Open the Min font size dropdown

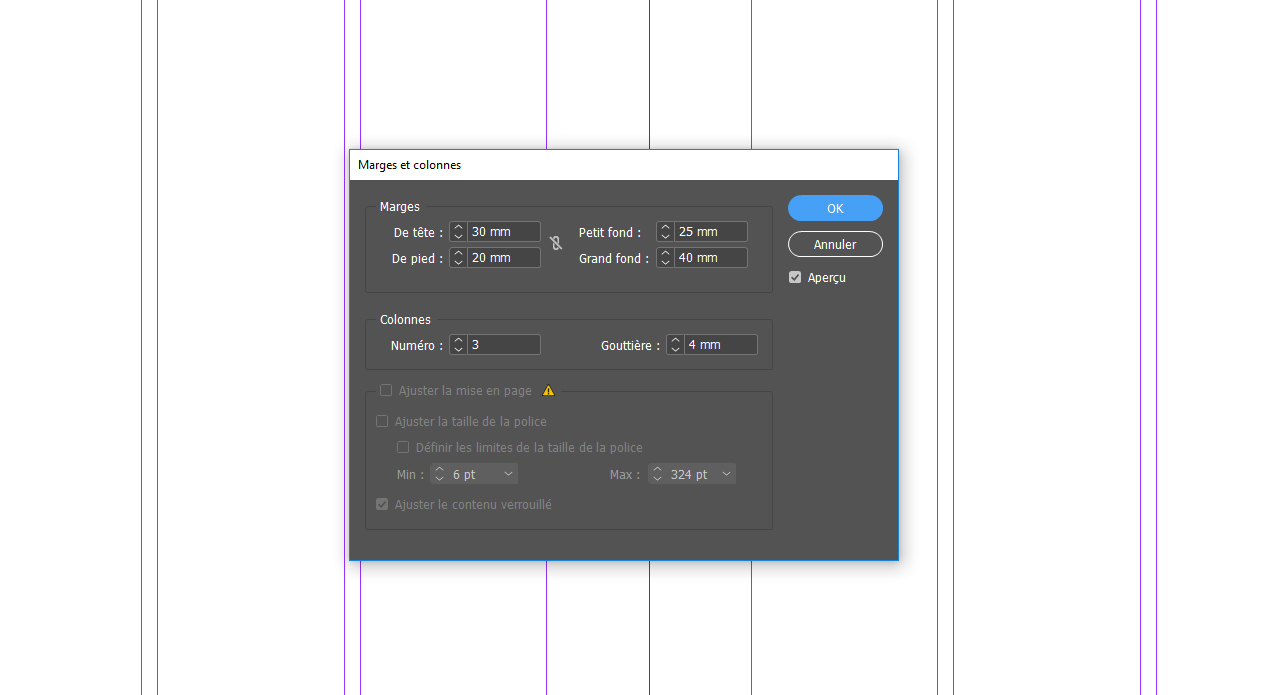508,474
